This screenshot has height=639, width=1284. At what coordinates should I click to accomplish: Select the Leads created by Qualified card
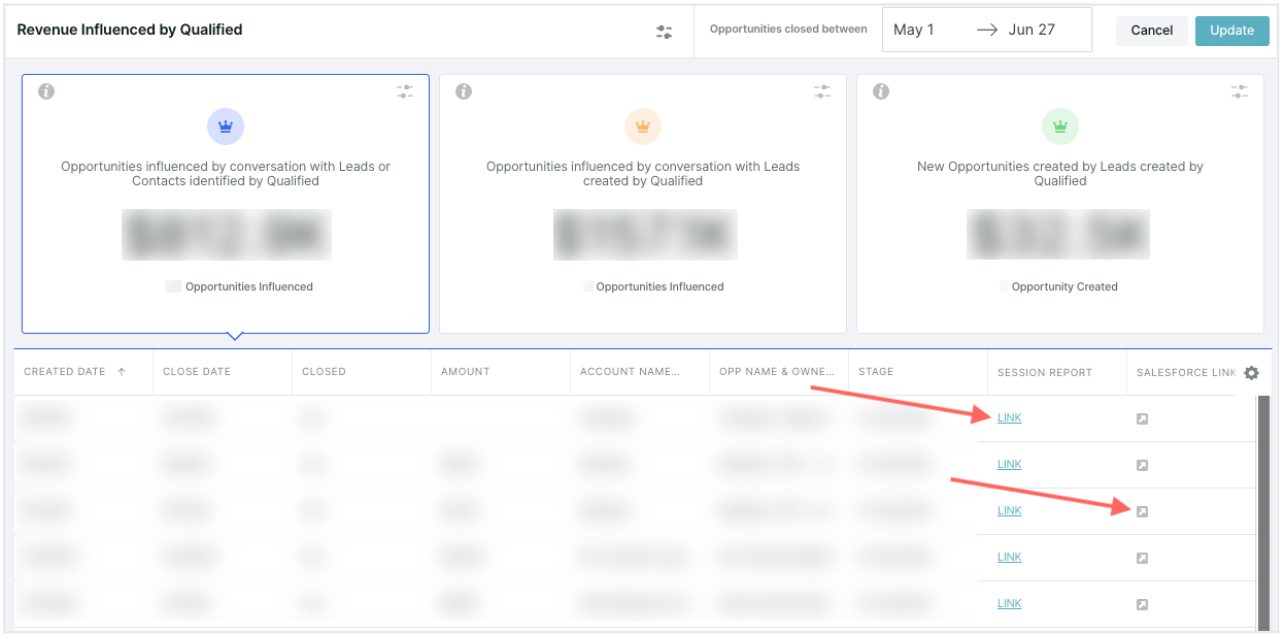(643, 204)
